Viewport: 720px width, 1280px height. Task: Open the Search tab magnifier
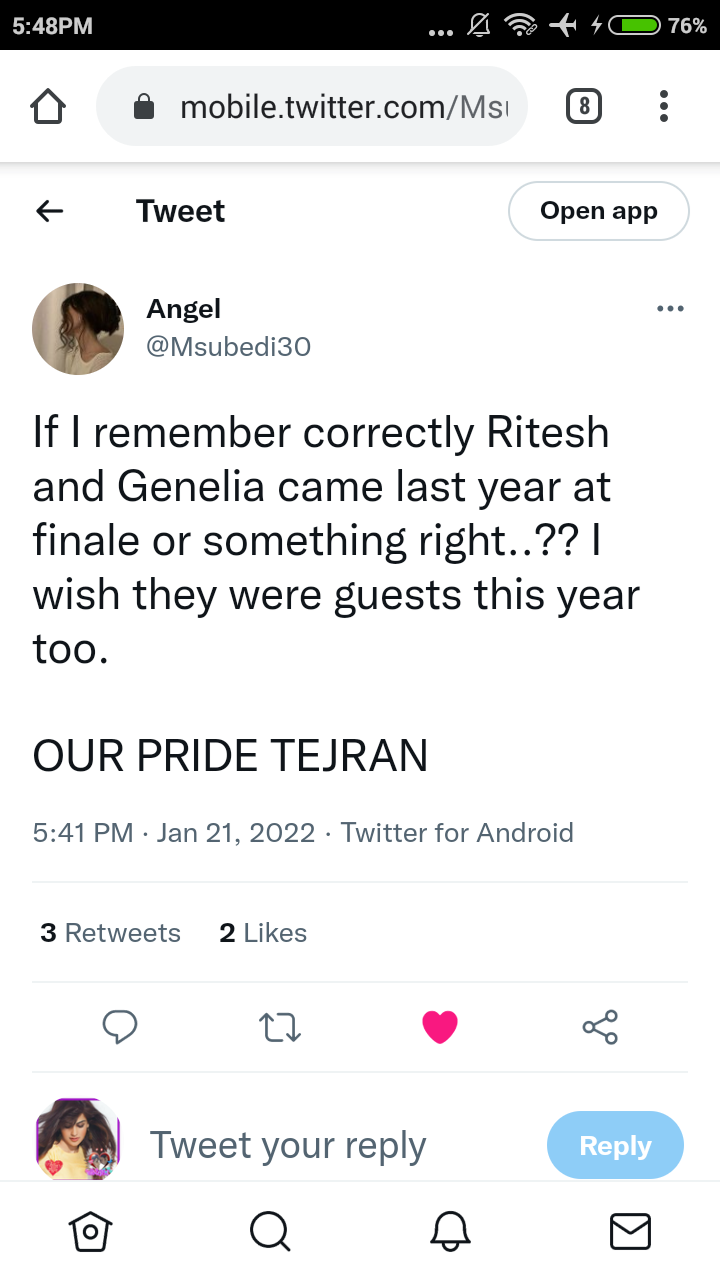click(x=270, y=1231)
